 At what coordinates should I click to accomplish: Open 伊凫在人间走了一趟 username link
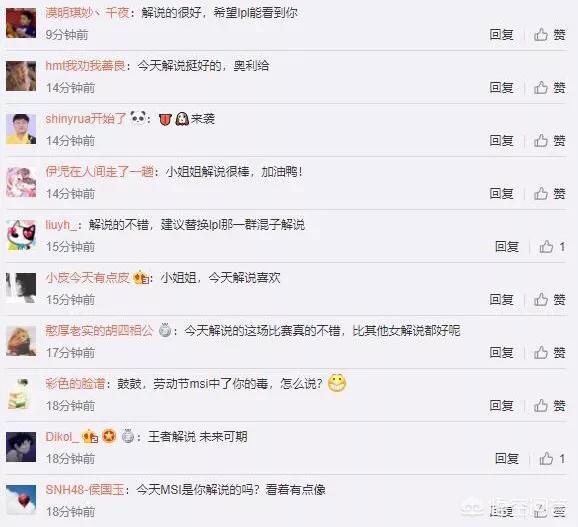pyautogui.click(x=100, y=172)
